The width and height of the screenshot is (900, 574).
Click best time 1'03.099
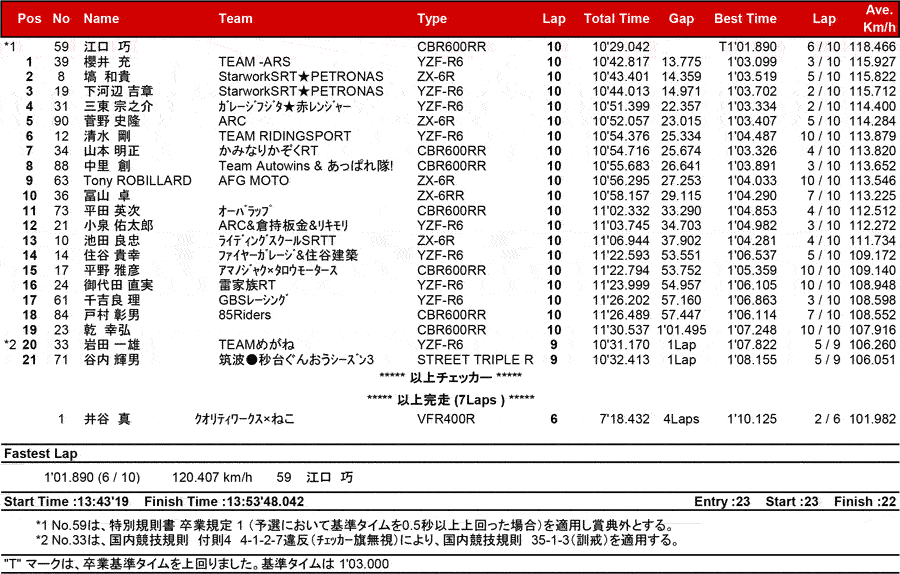click(x=752, y=61)
